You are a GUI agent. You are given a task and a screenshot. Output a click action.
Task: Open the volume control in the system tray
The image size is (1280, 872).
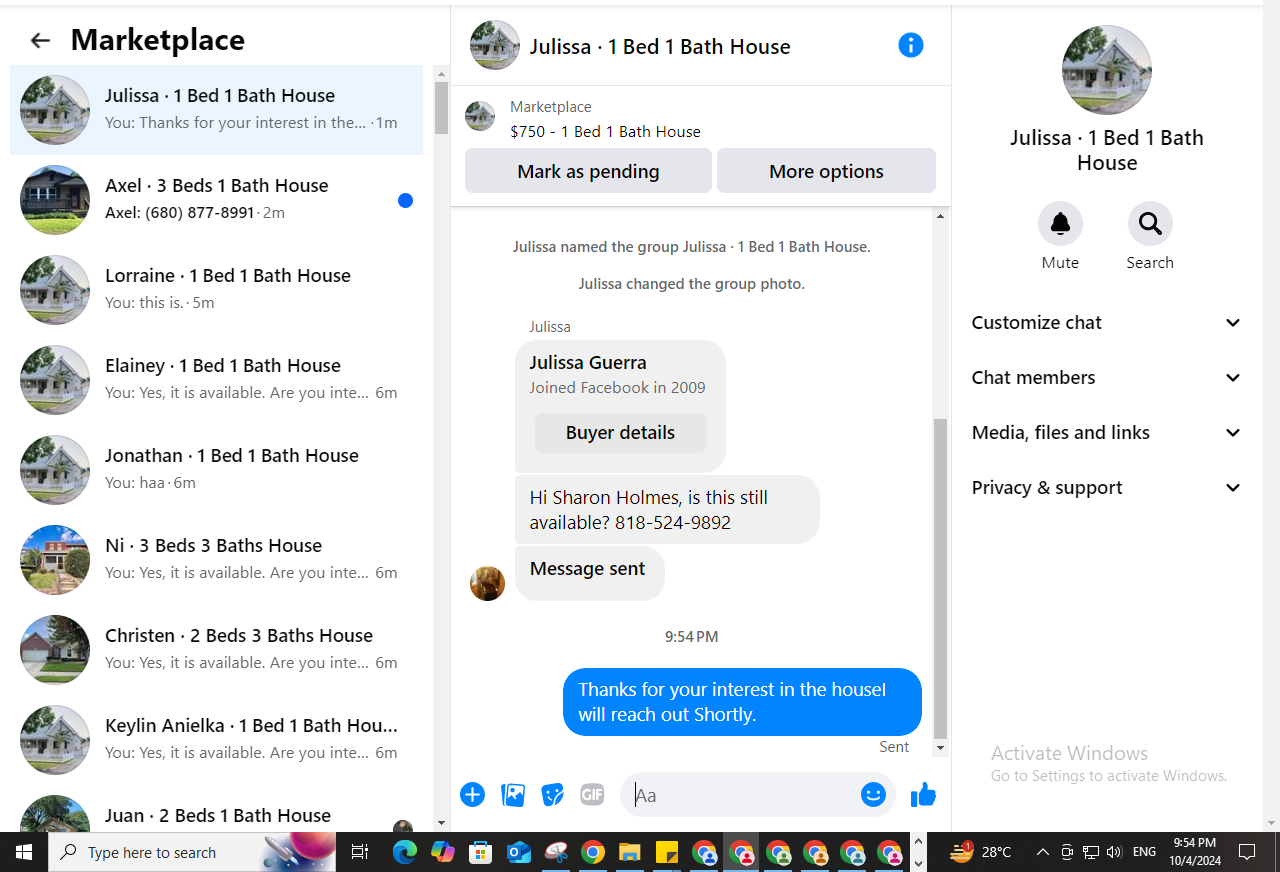[x=1114, y=852]
